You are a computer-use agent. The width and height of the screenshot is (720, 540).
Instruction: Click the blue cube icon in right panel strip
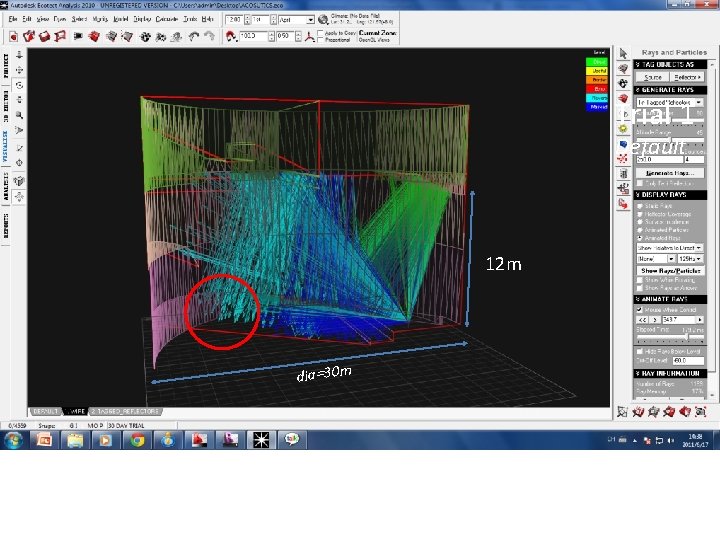tap(623, 144)
